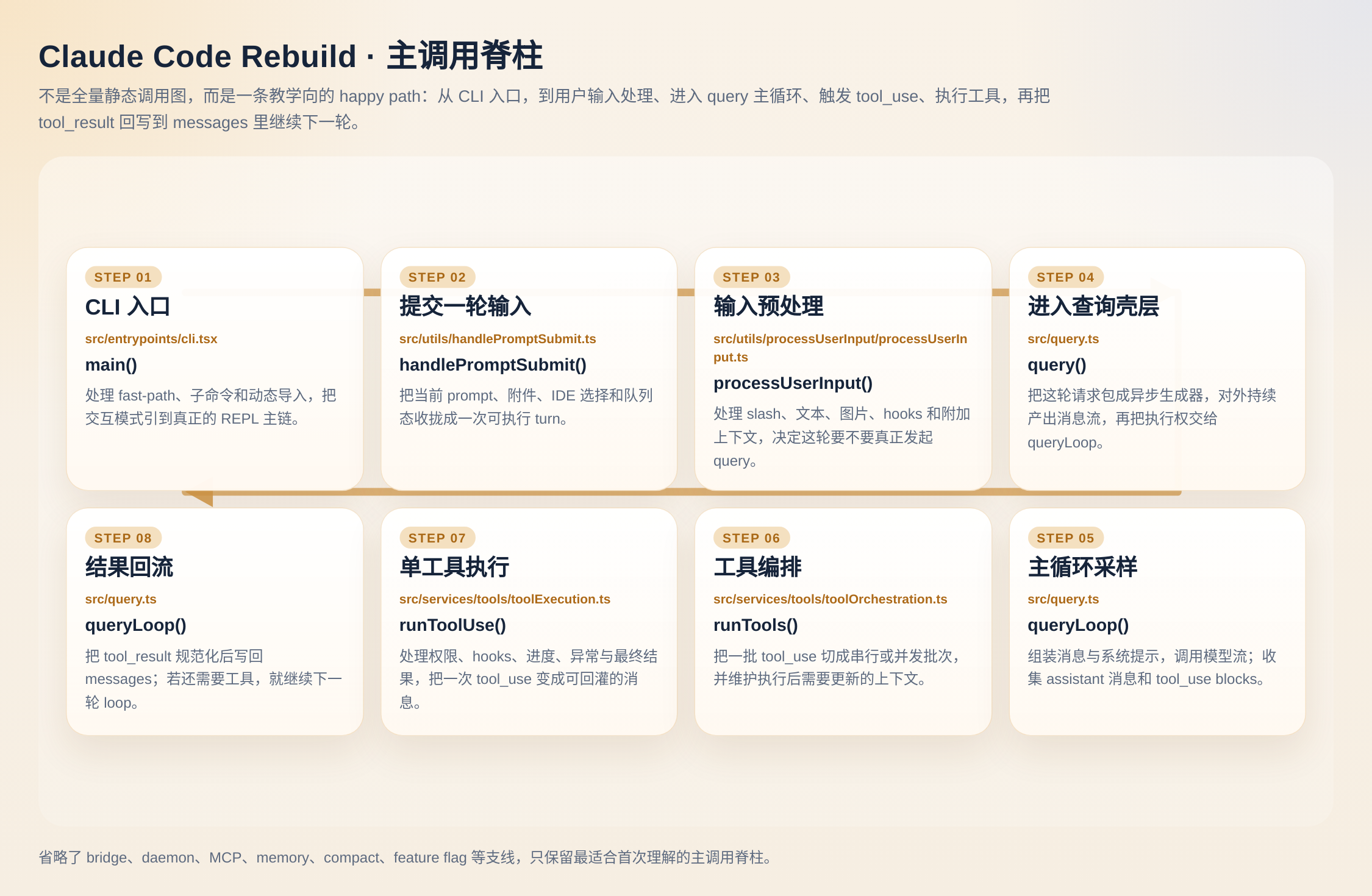The height and width of the screenshot is (896, 1372).
Task: Click the description starting 把 tool_result 规范化
Action: coord(214,679)
